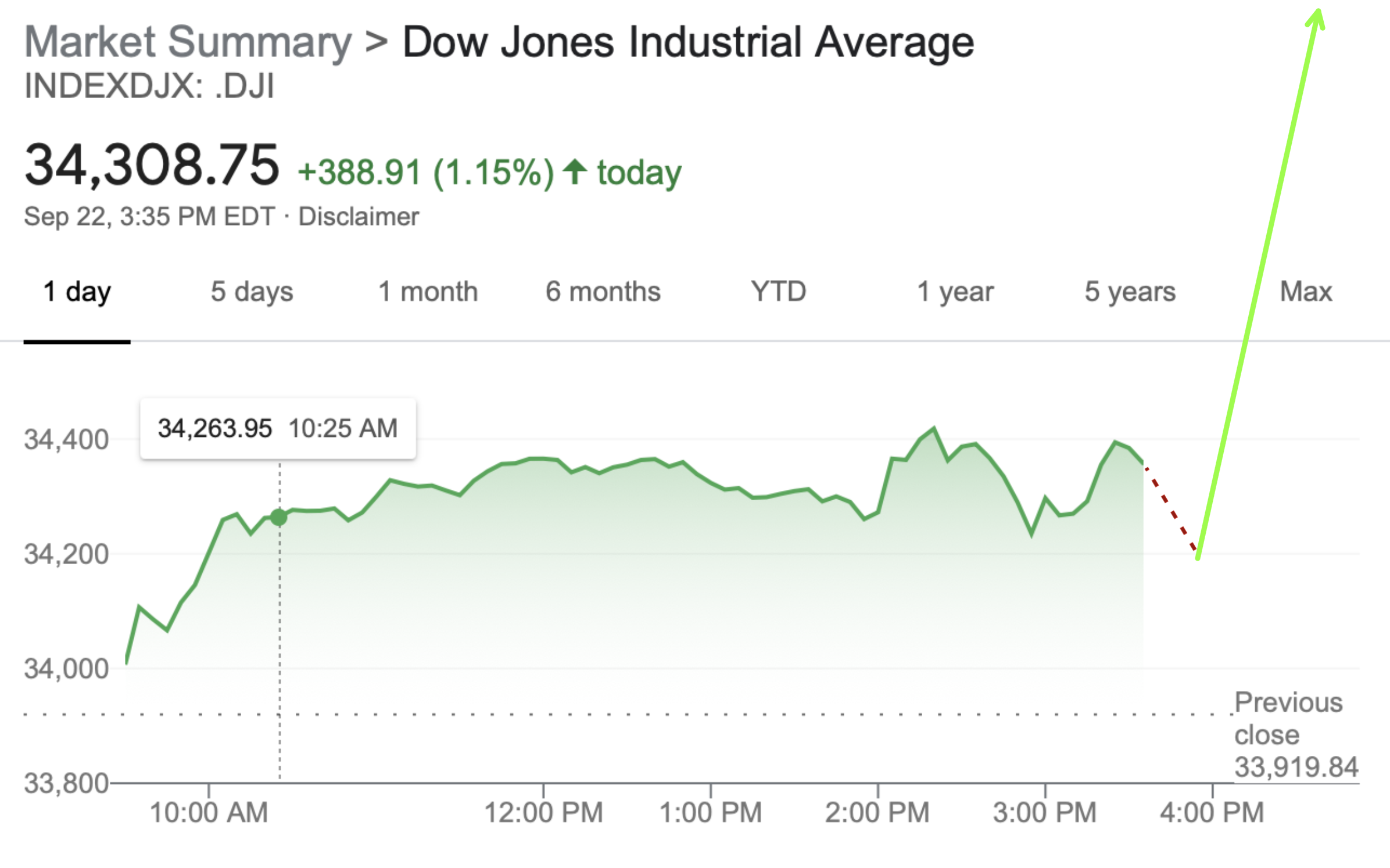Screen dimensions: 1390x868
Task: Click the Previous close 33,919.84 label
Action: coord(1295,735)
